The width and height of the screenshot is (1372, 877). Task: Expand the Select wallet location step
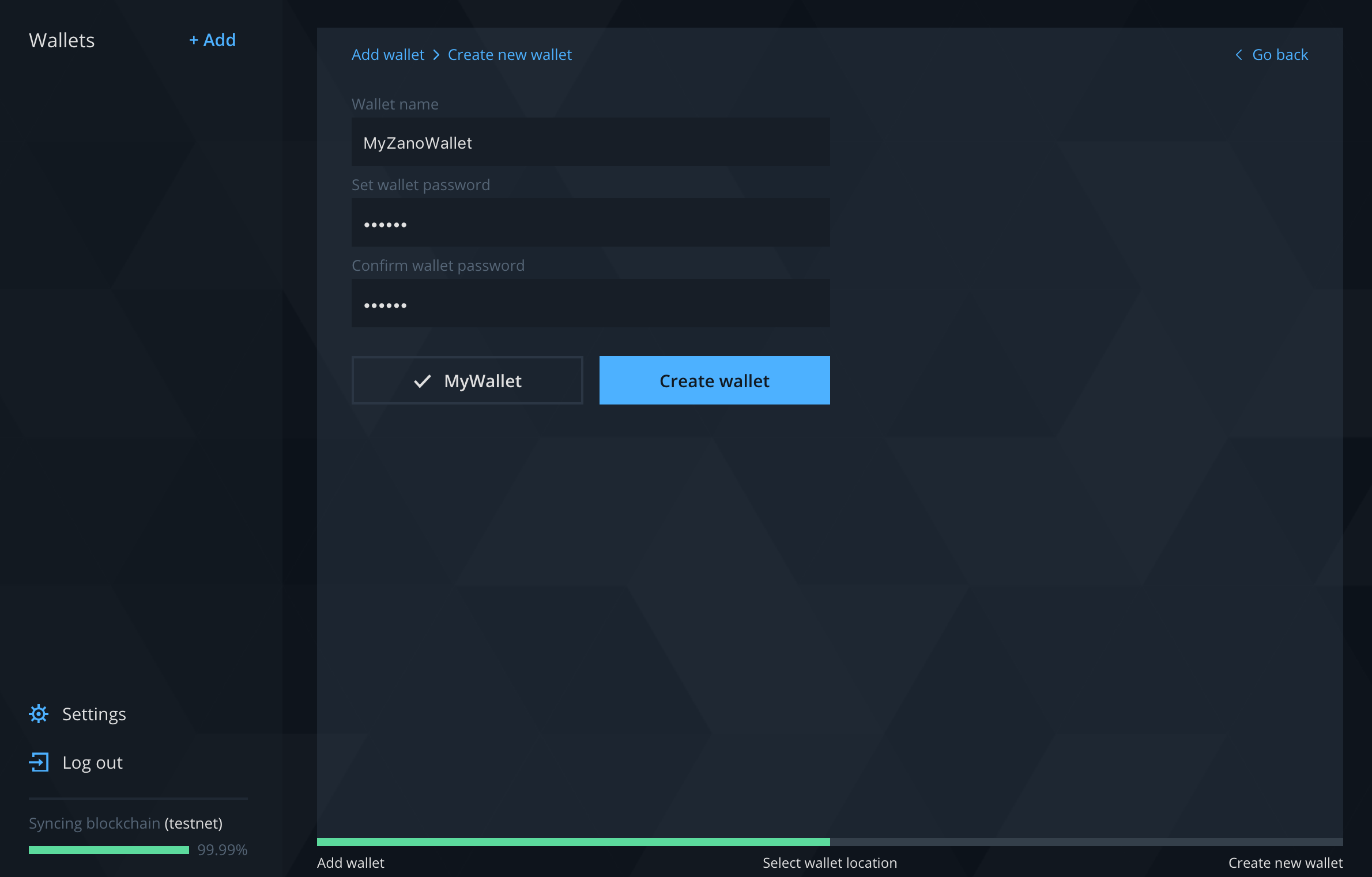click(829, 861)
